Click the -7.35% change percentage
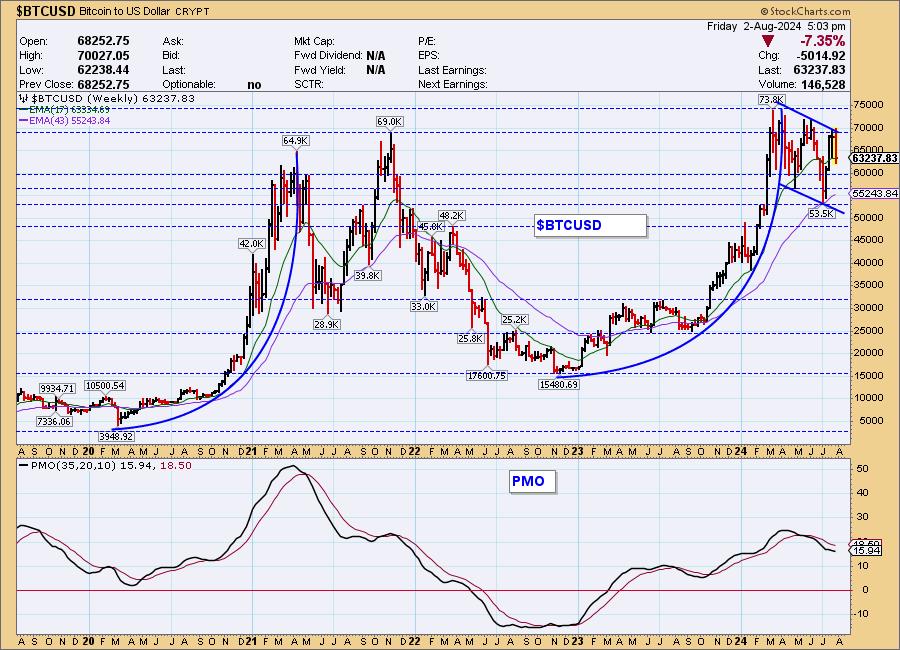The width and height of the screenshot is (900, 650). click(823, 41)
